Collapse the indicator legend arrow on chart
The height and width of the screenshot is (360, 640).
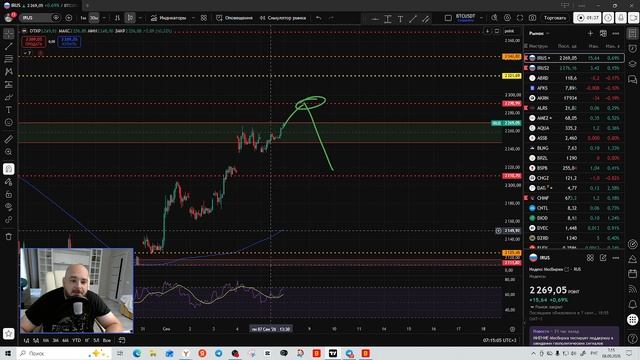pos(27,53)
